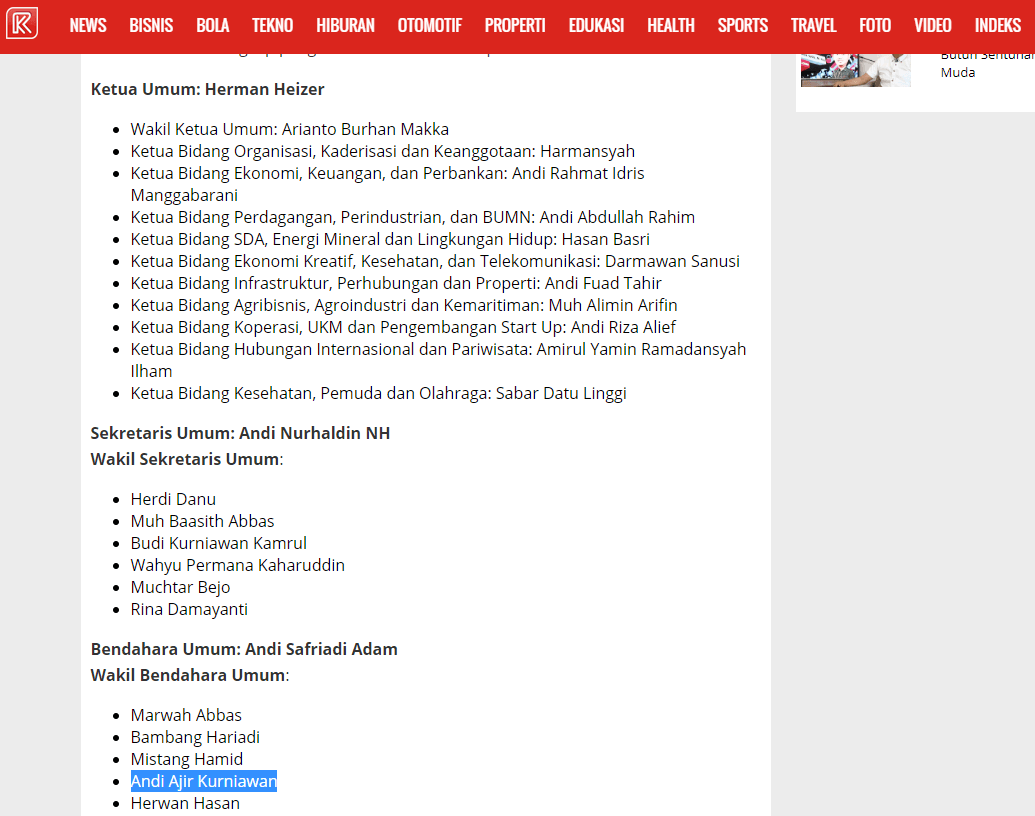The width and height of the screenshot is (1035, 816).
Task: Go to the TRAVEL section
Action: coord(813,25)
